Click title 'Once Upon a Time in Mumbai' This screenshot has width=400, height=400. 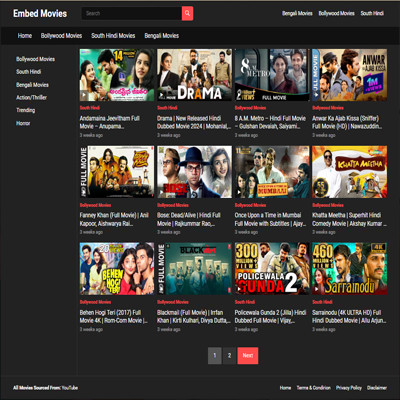(x=270, y=219)
